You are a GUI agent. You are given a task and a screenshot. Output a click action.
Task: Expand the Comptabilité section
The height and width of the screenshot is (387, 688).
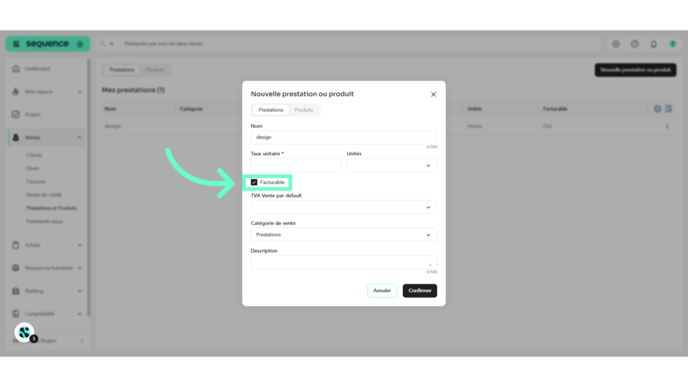79,314
